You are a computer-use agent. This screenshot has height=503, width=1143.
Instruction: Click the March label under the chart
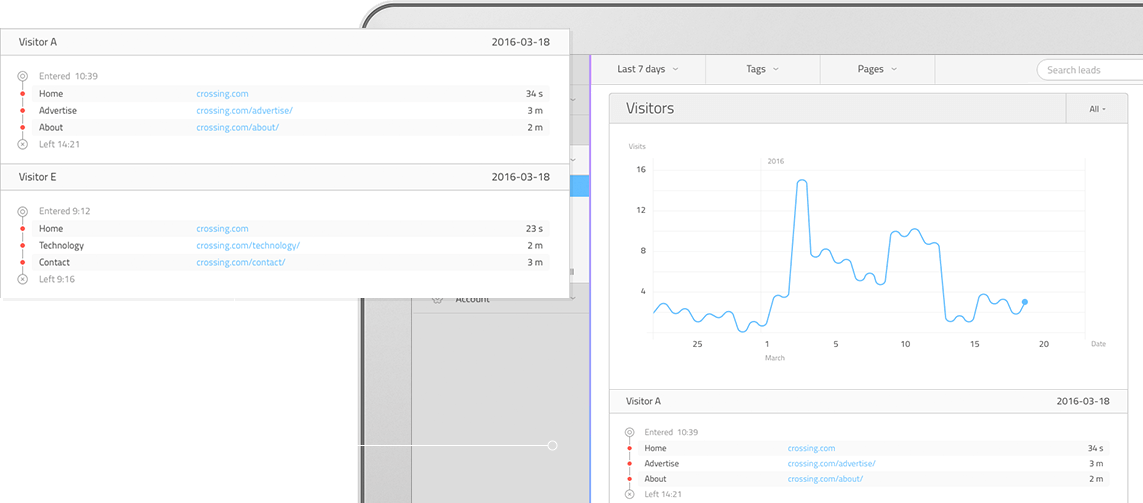(775, 358)
